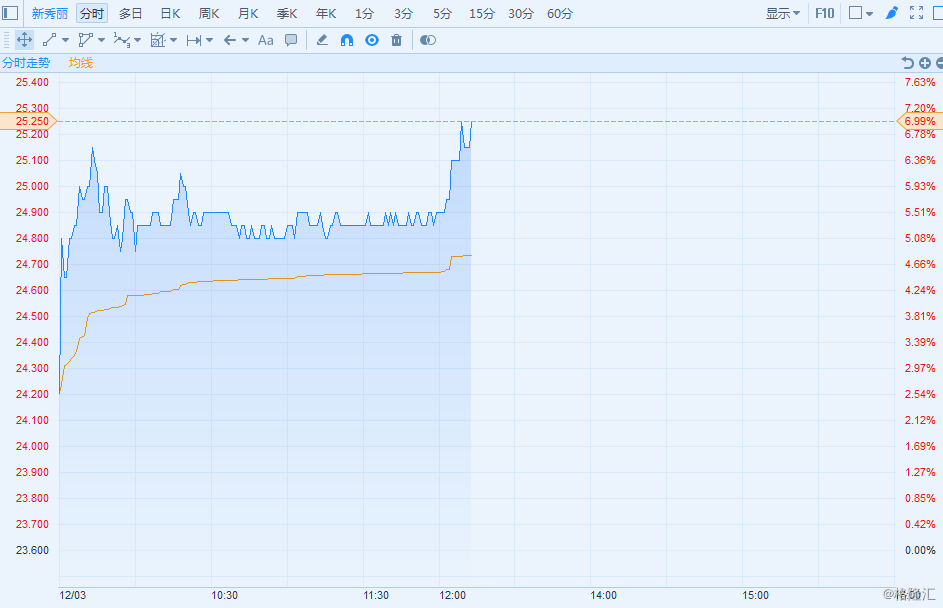The width and height of the screenshot is (943, 608).
Task: Click the 23.600 price axis label
Action: [32, 550]
